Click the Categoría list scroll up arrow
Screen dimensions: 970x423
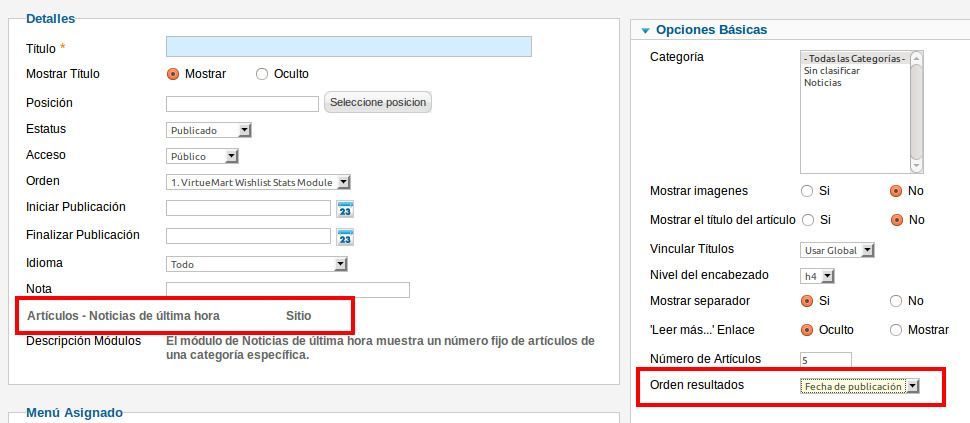coord(917,58)
